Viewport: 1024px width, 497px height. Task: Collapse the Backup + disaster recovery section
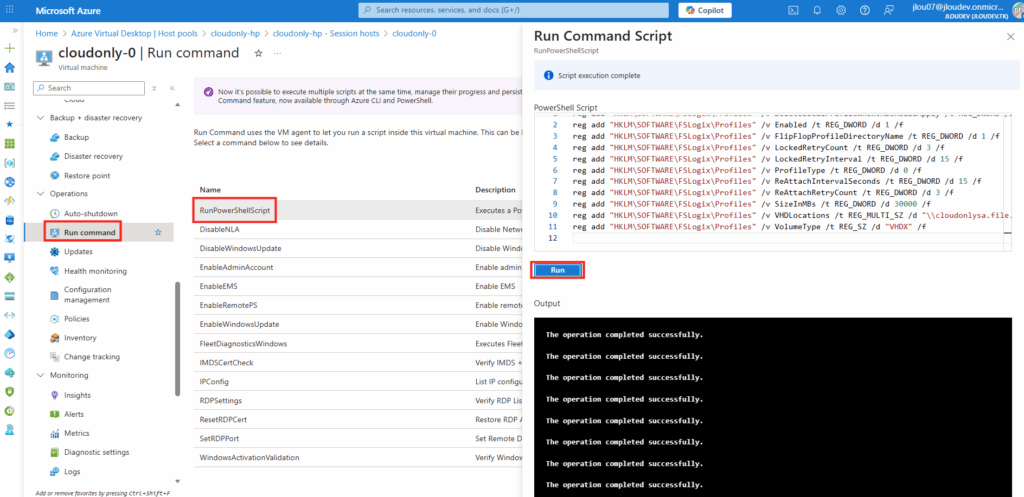pyautogui.click(x=40, y=117)
